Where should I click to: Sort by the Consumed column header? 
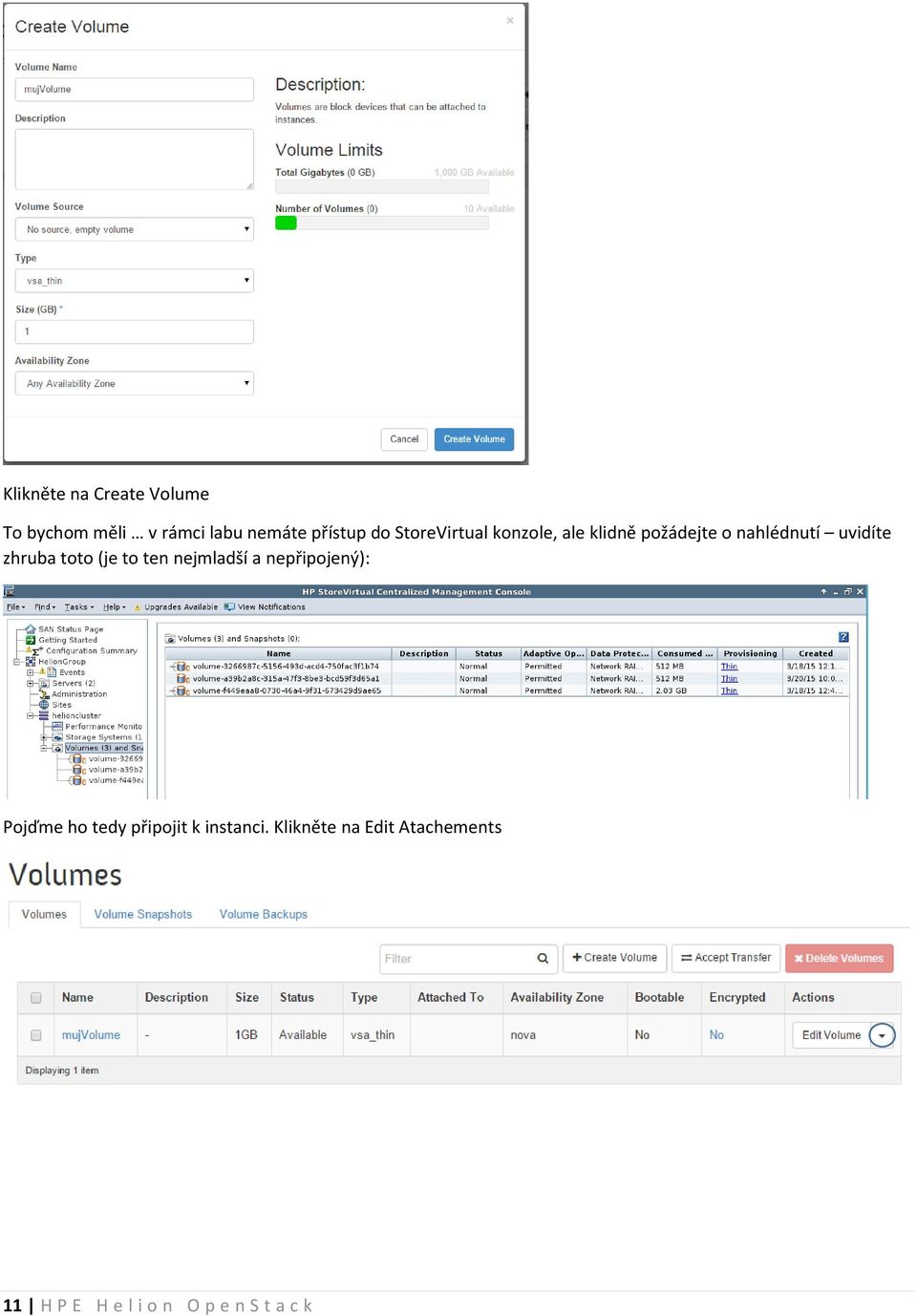pyautogui.click(x=684, y=653)
